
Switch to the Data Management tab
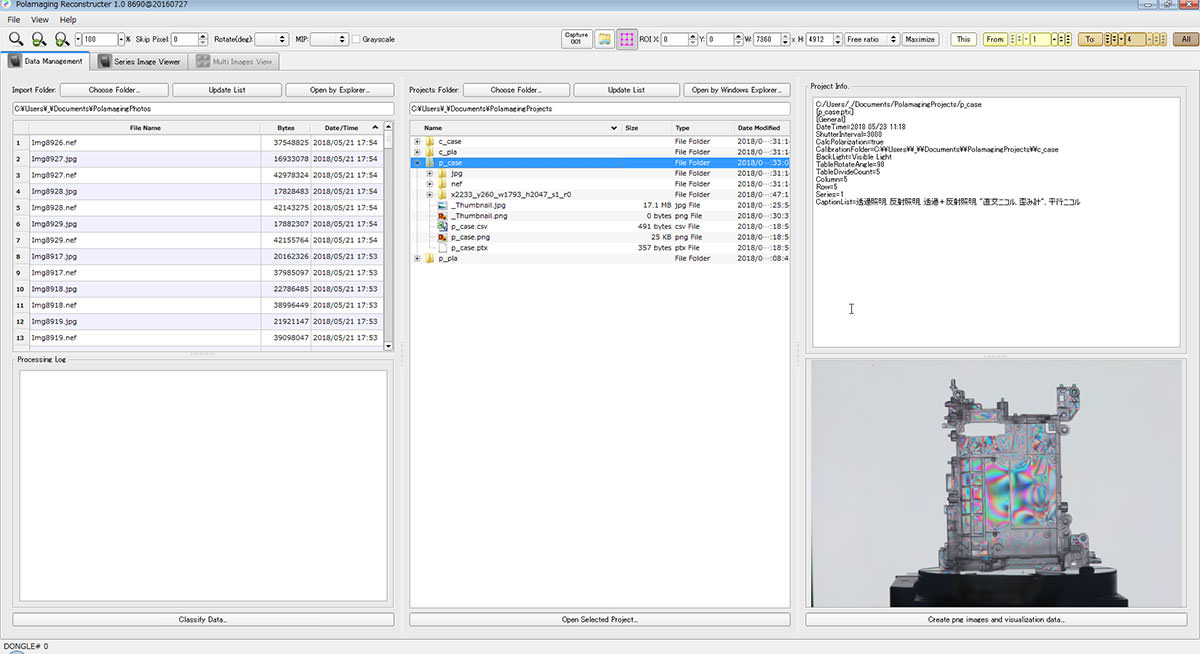pos(46,61)
